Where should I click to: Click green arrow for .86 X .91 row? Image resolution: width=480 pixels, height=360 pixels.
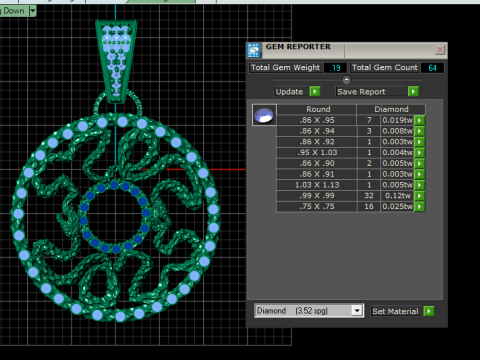pos(420,174)
